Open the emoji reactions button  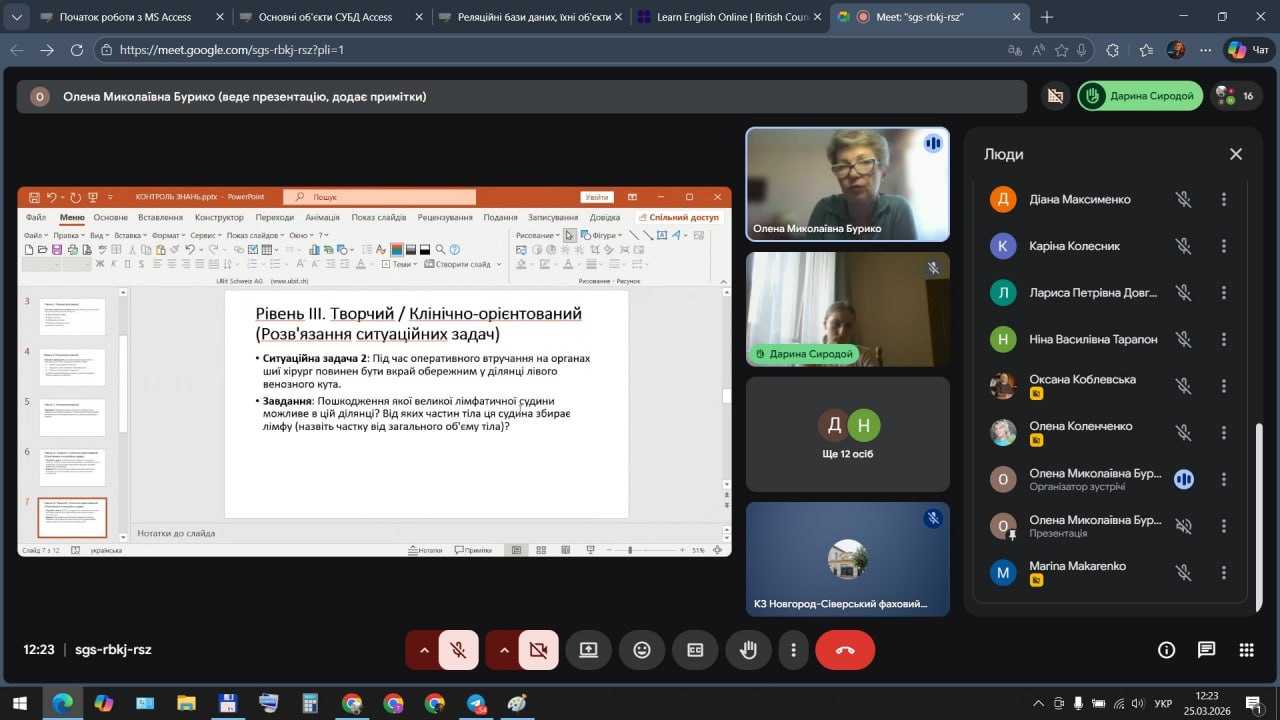pos(642,650)
